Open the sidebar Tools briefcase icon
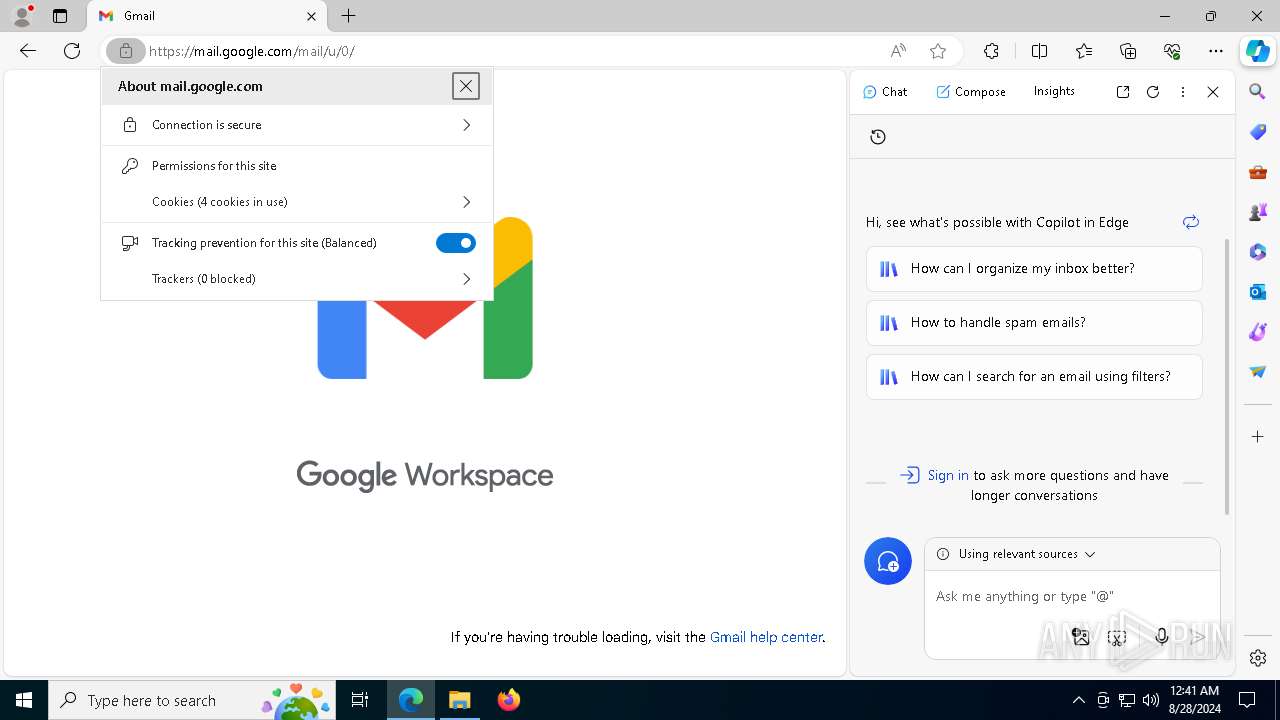The height and width of the screenshot is (720, 1280). (1258, 172)
